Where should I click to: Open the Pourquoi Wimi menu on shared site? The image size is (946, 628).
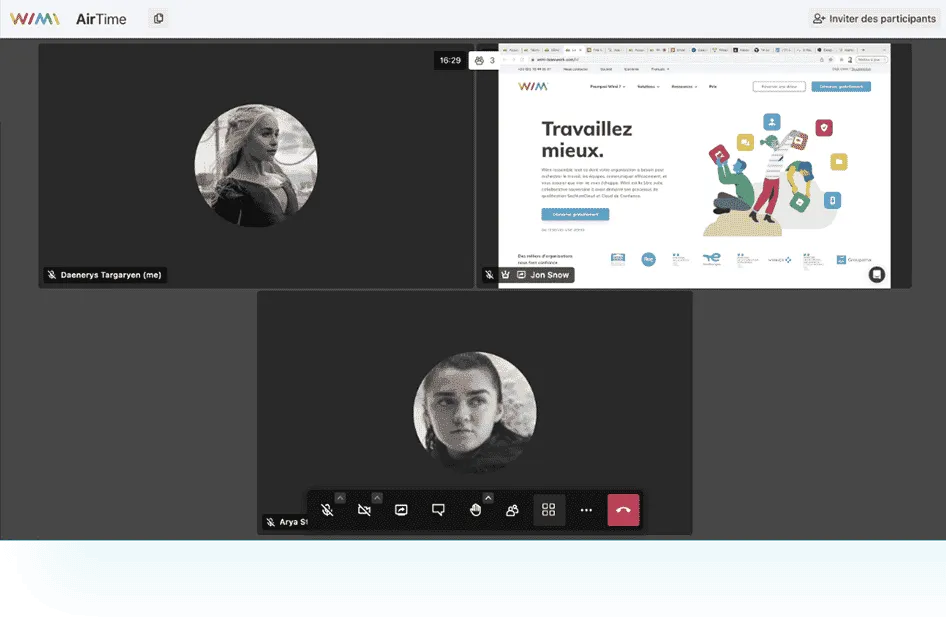(x=608, y=87)
